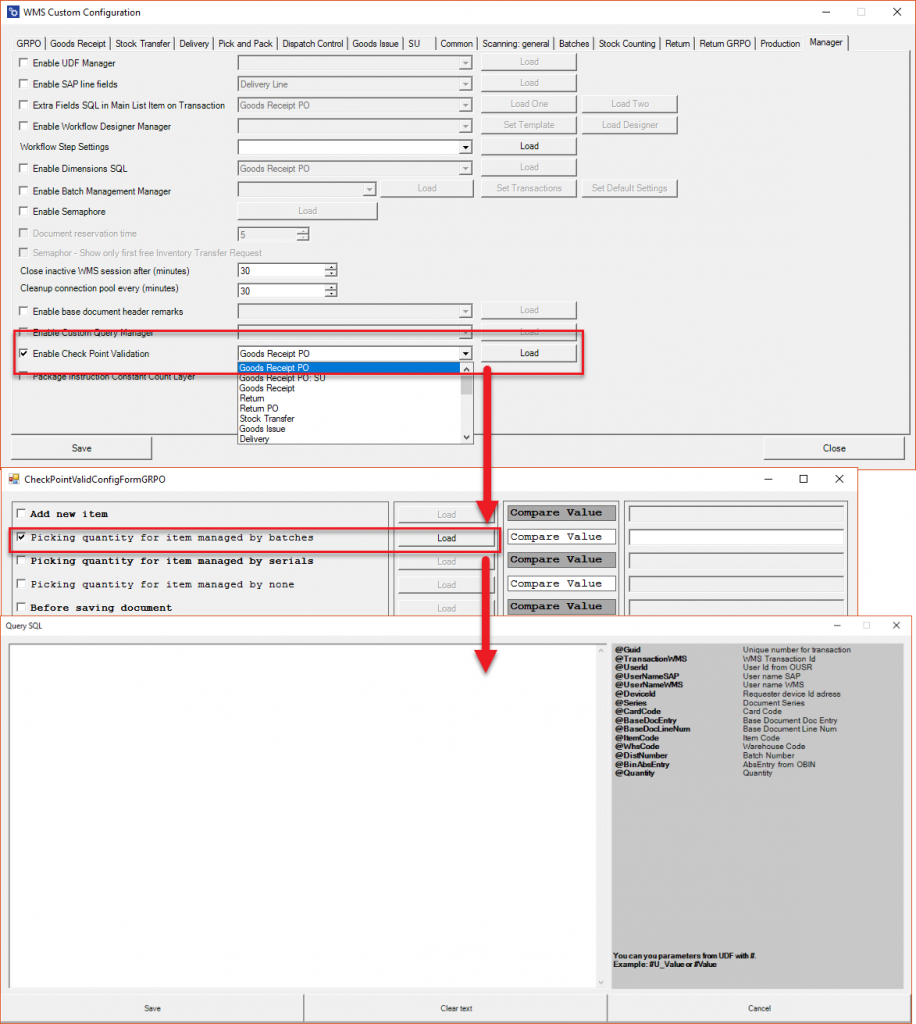The height and width of the screenshot is (1024, 916).
Task: Choose Return PO in the dropdown list
Action: pos(260,408)
